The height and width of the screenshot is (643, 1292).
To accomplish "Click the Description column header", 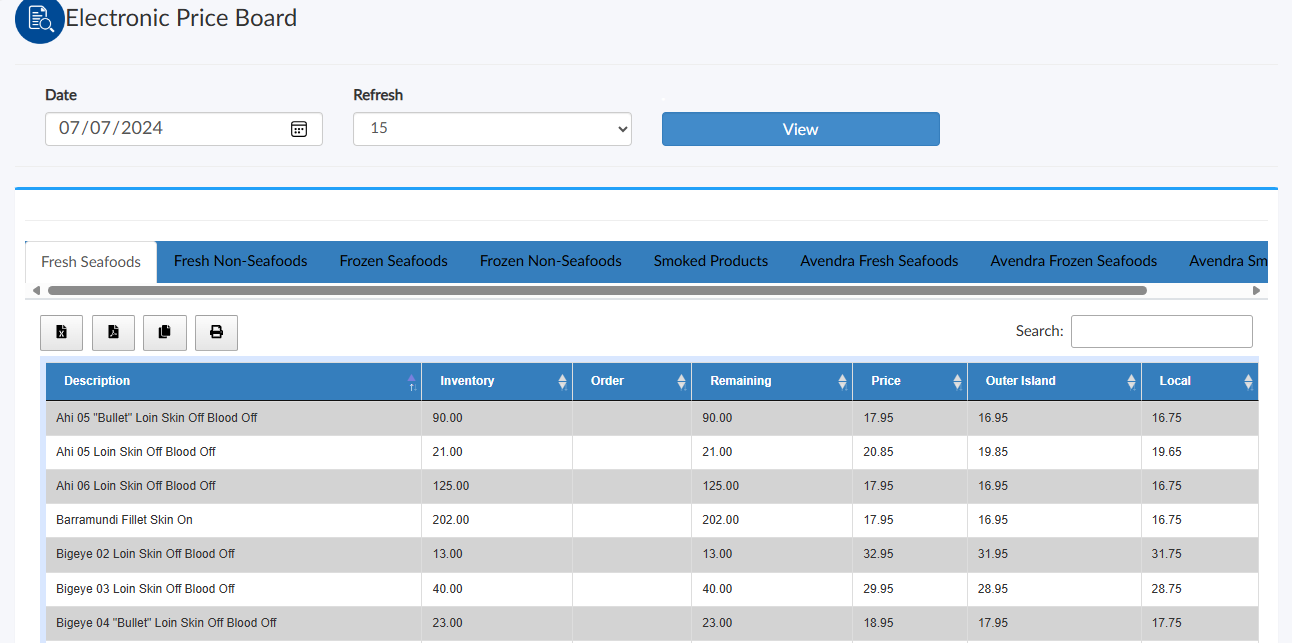I will click(x=233, y=381).
